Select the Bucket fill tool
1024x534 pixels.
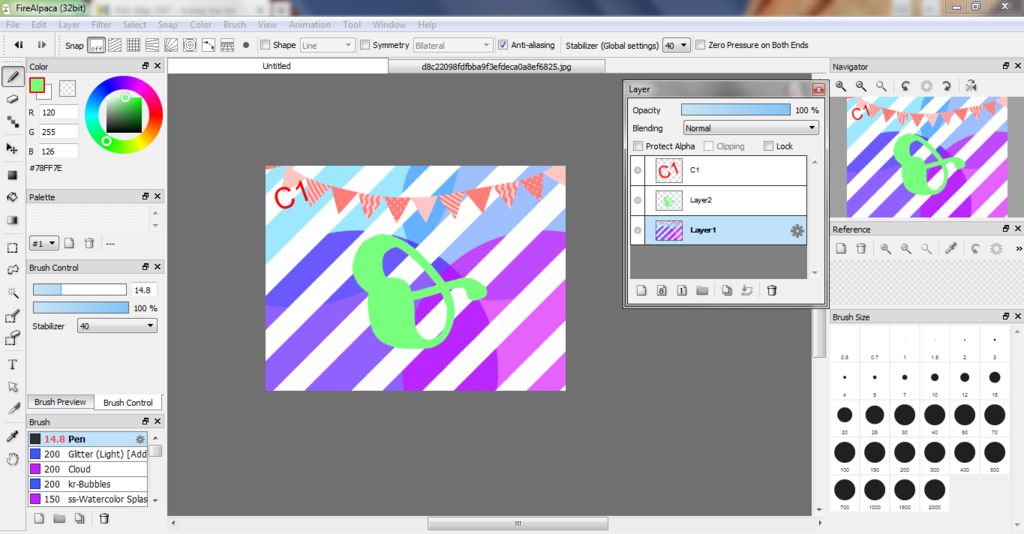[12, 197]
